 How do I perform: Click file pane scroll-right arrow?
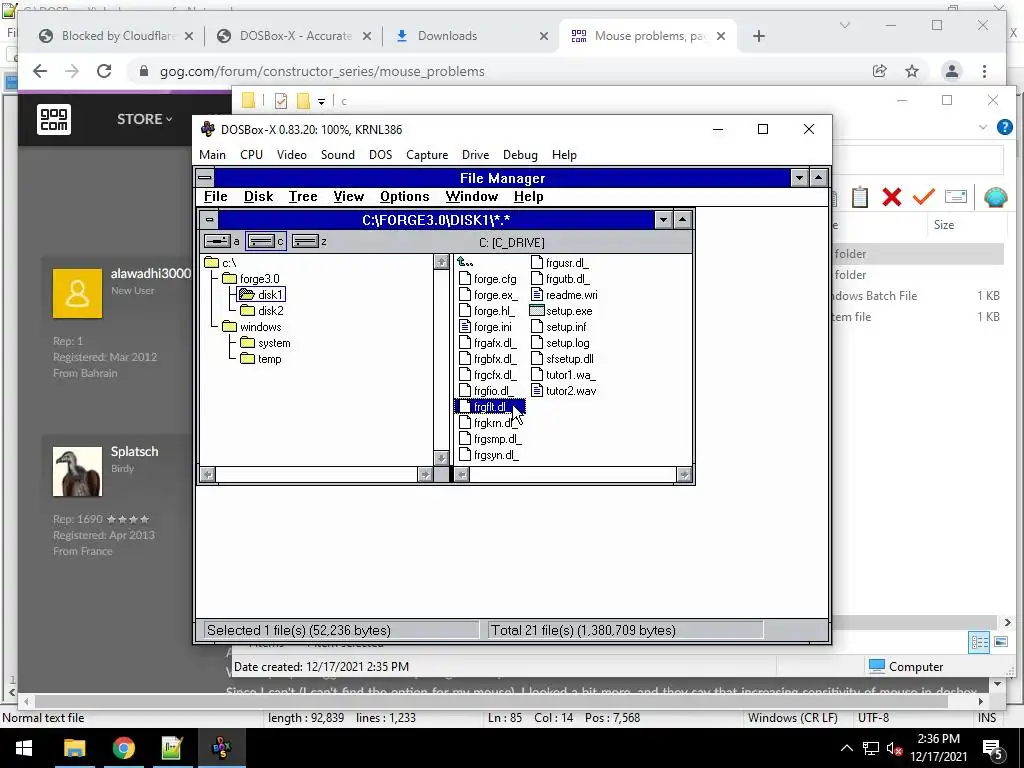(684, 475)
